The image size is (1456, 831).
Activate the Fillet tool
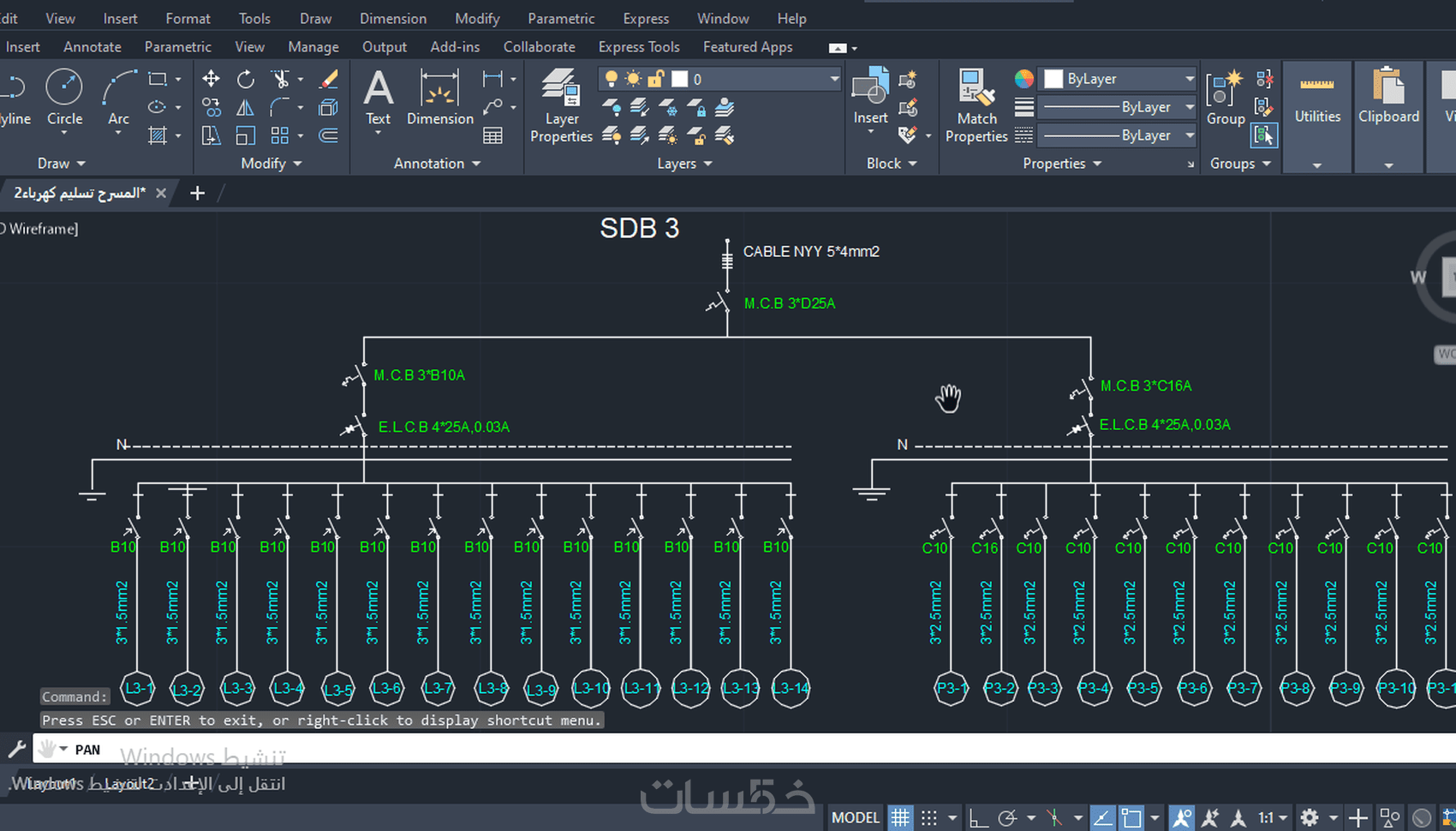280,108
